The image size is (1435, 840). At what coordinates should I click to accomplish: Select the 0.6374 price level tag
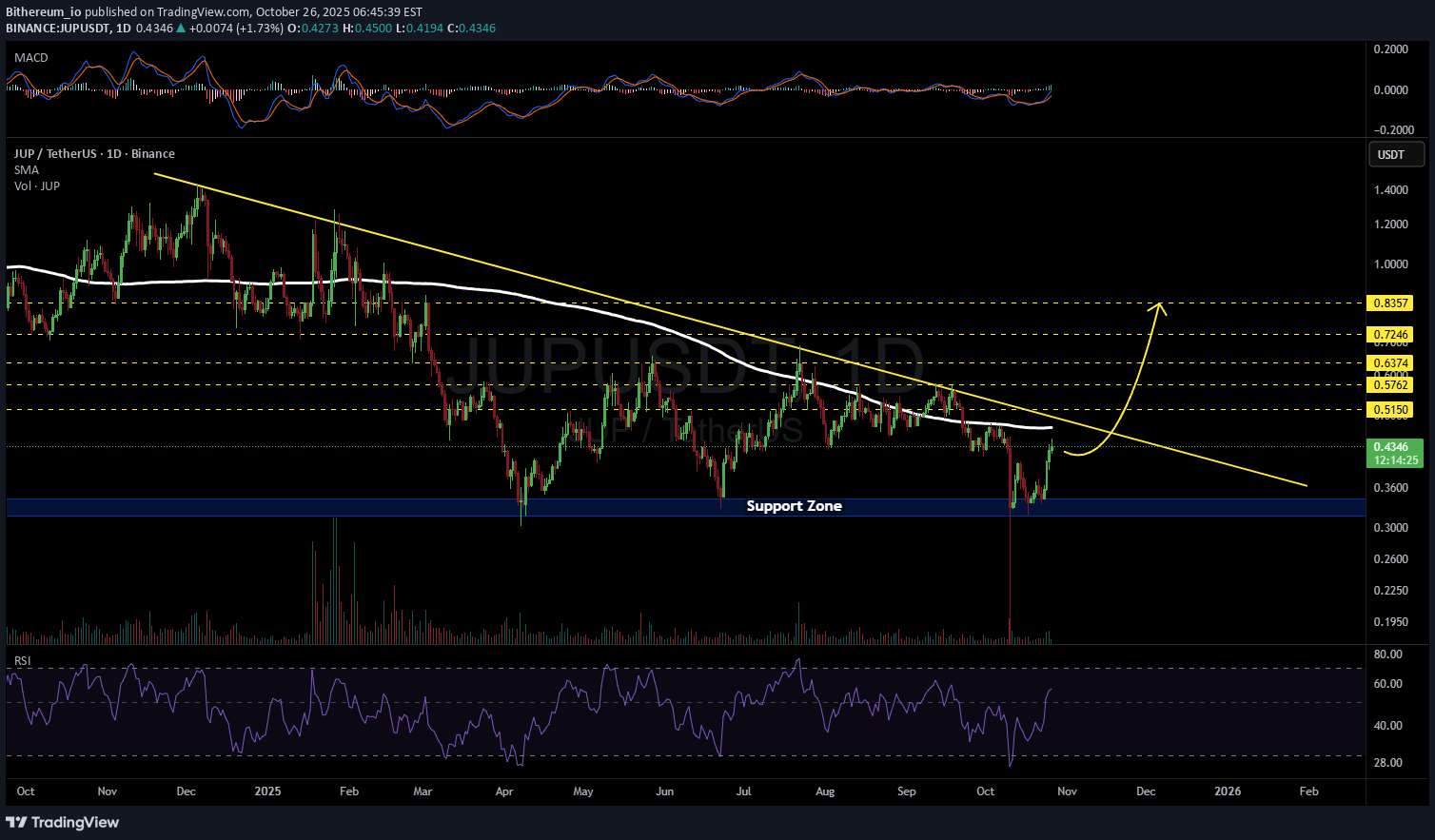click(x=1389, y=363)
